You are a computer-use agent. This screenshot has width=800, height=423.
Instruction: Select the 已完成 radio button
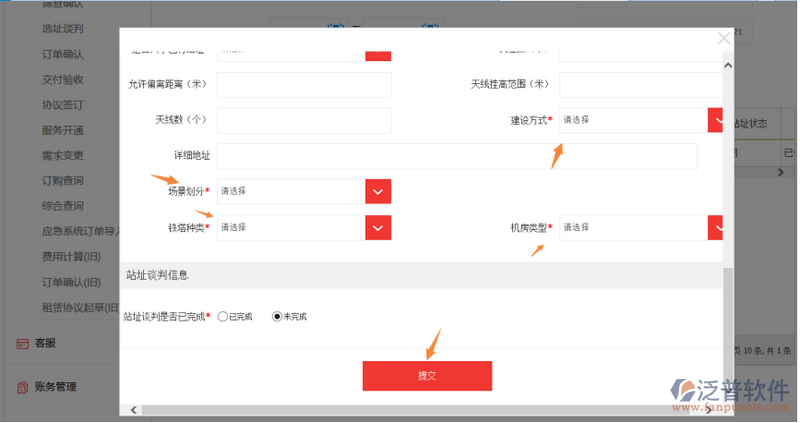(x=223, y=316)
